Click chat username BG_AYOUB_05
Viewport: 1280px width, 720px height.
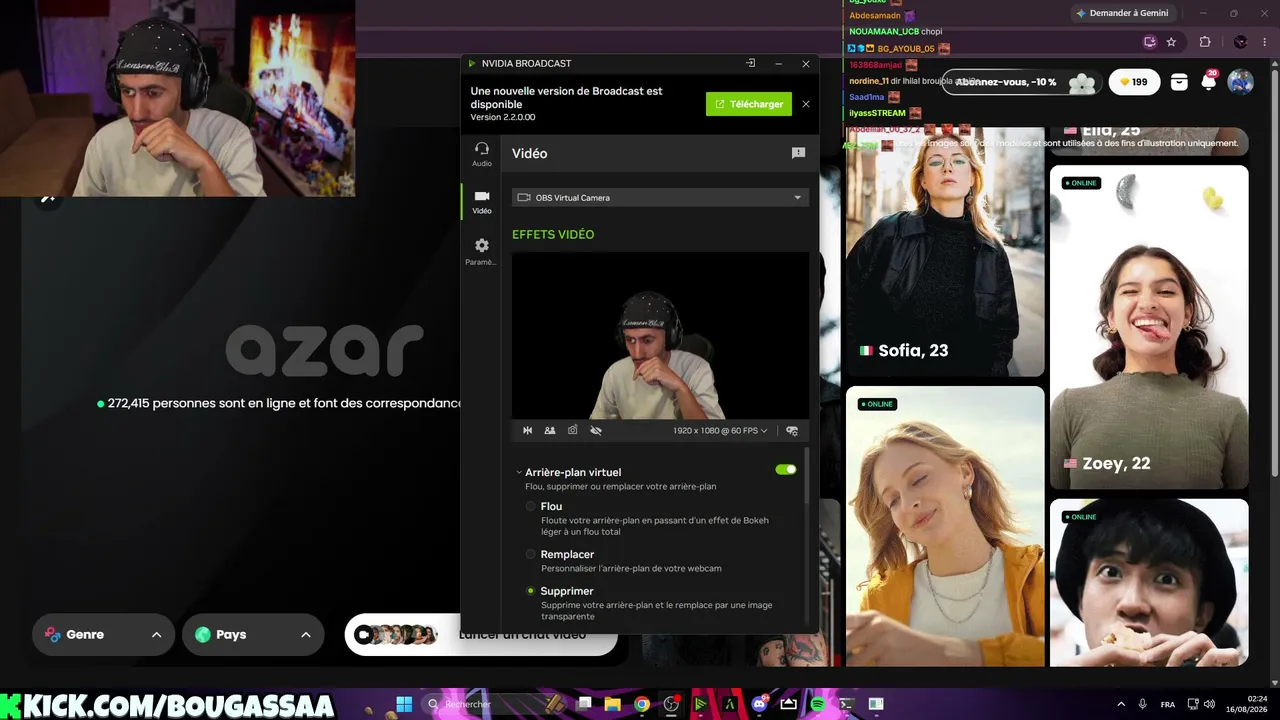pos(906,48)
